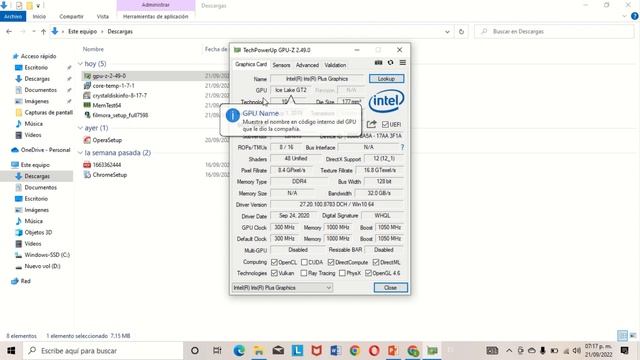Show hidden system tray icons
This screenshot has width=640, height=360.
(x=509, y=351)
